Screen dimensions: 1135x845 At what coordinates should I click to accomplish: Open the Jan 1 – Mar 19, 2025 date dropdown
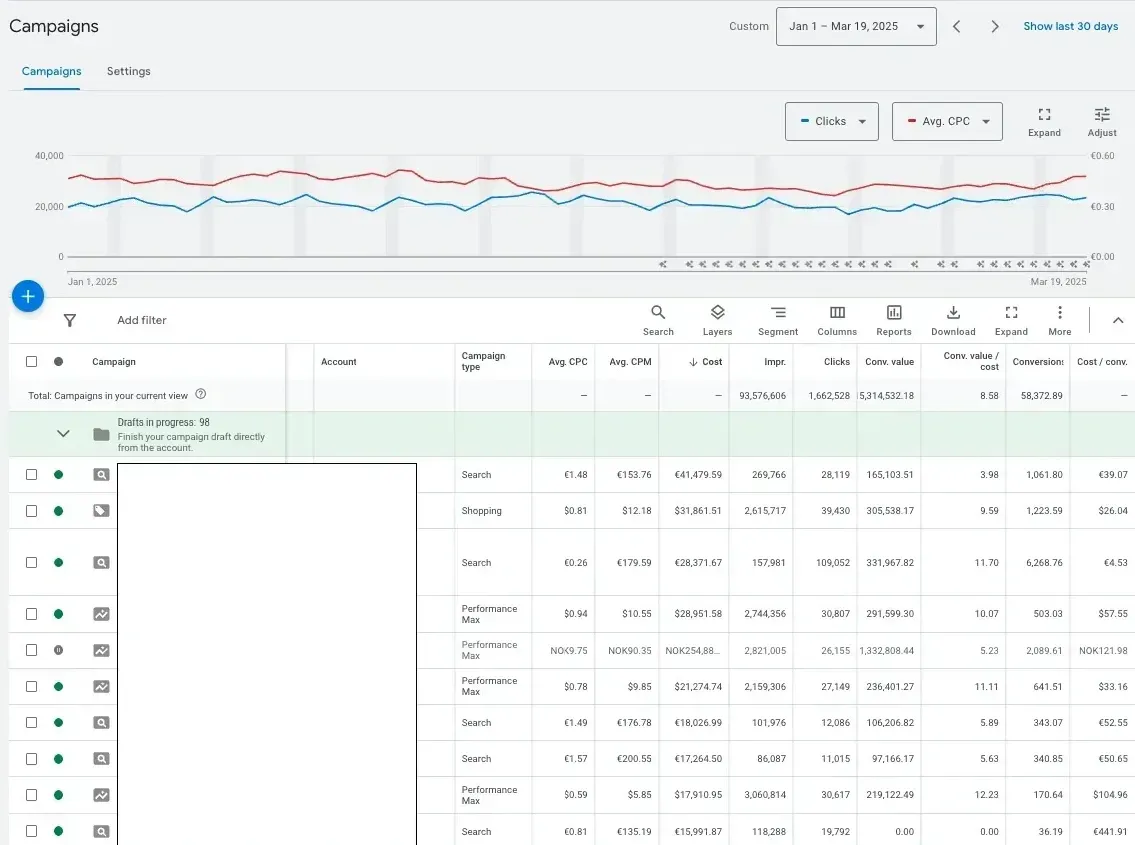[856, 27]
